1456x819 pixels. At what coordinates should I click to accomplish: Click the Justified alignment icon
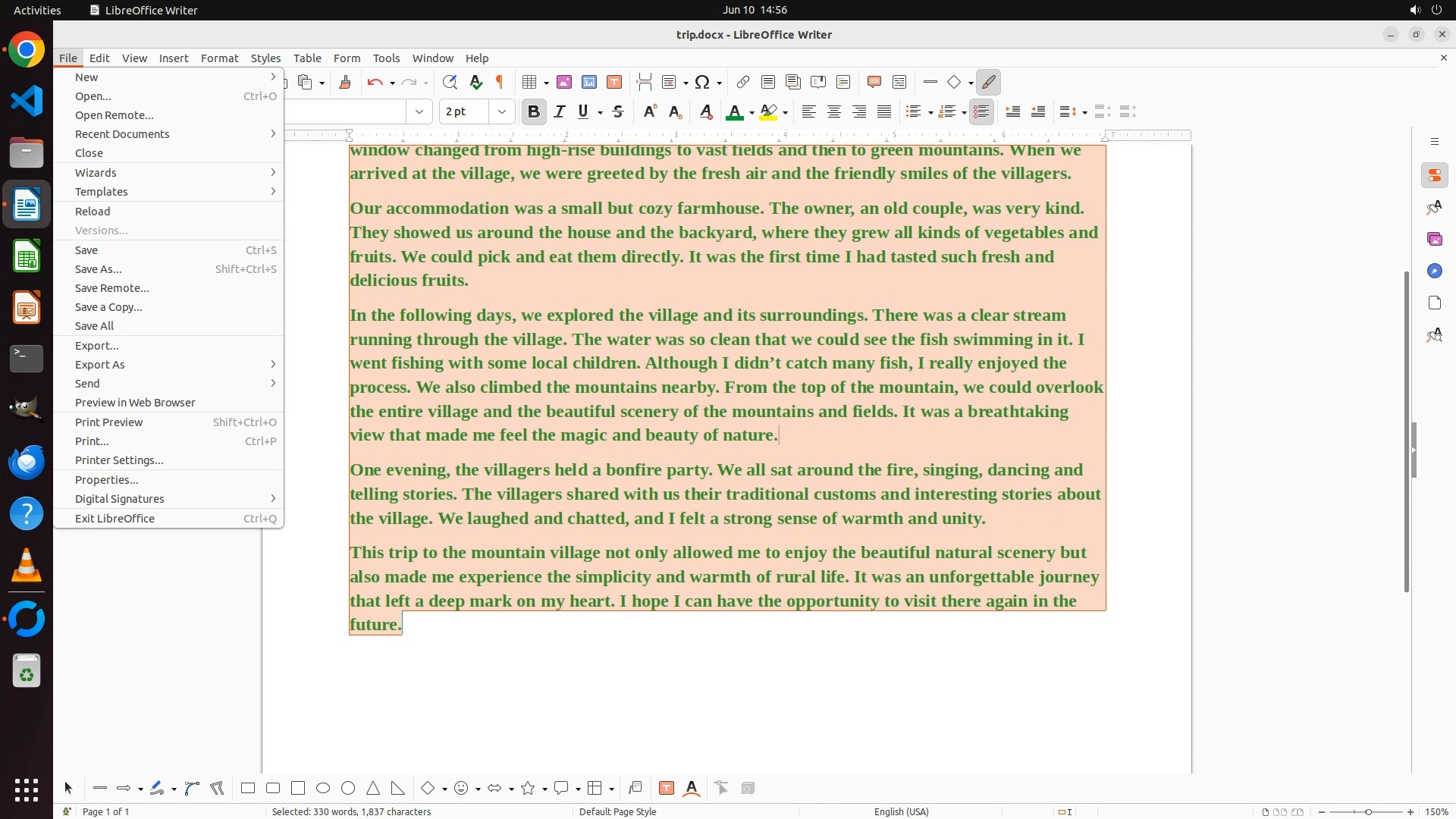[x=884, y=112]
